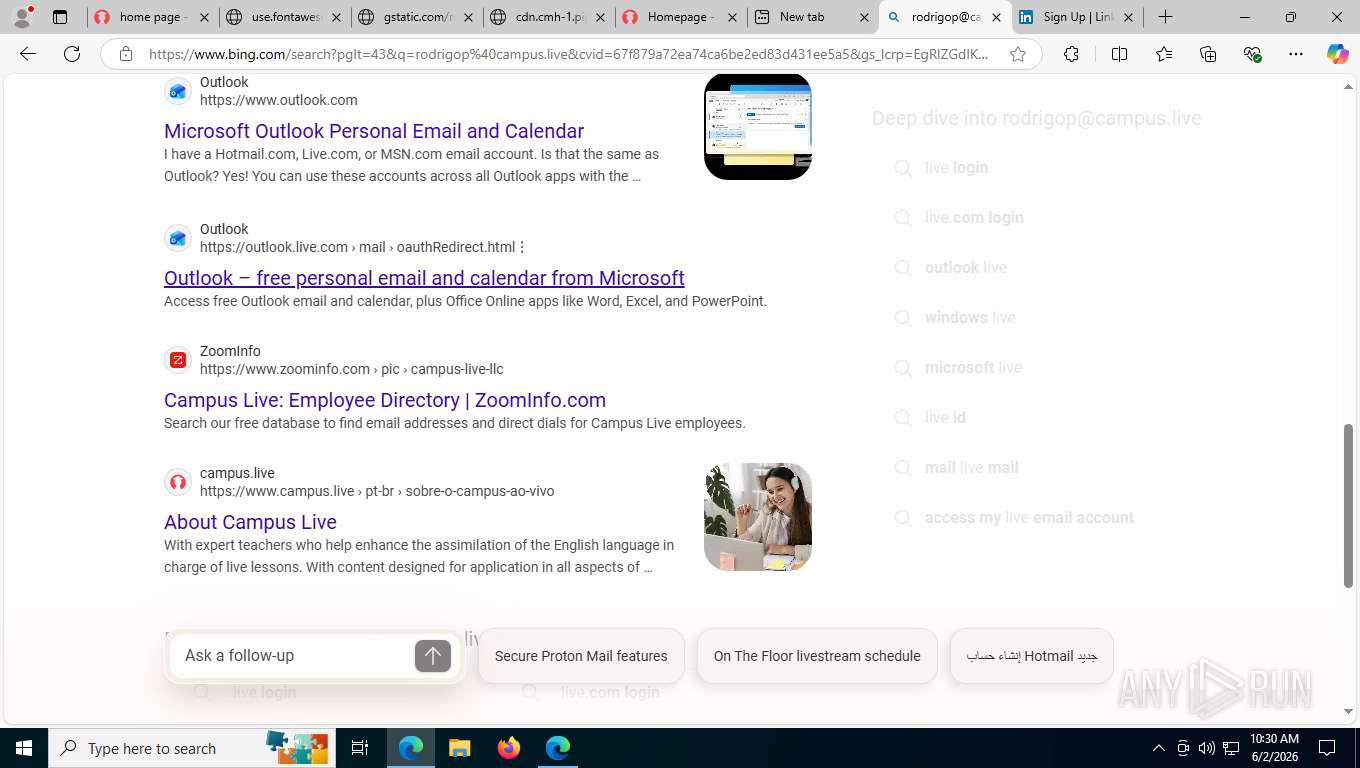Click the ZoomInfo favicon icon
Image resolution: width=1360 pixels, height=768 pixels.
178,360
